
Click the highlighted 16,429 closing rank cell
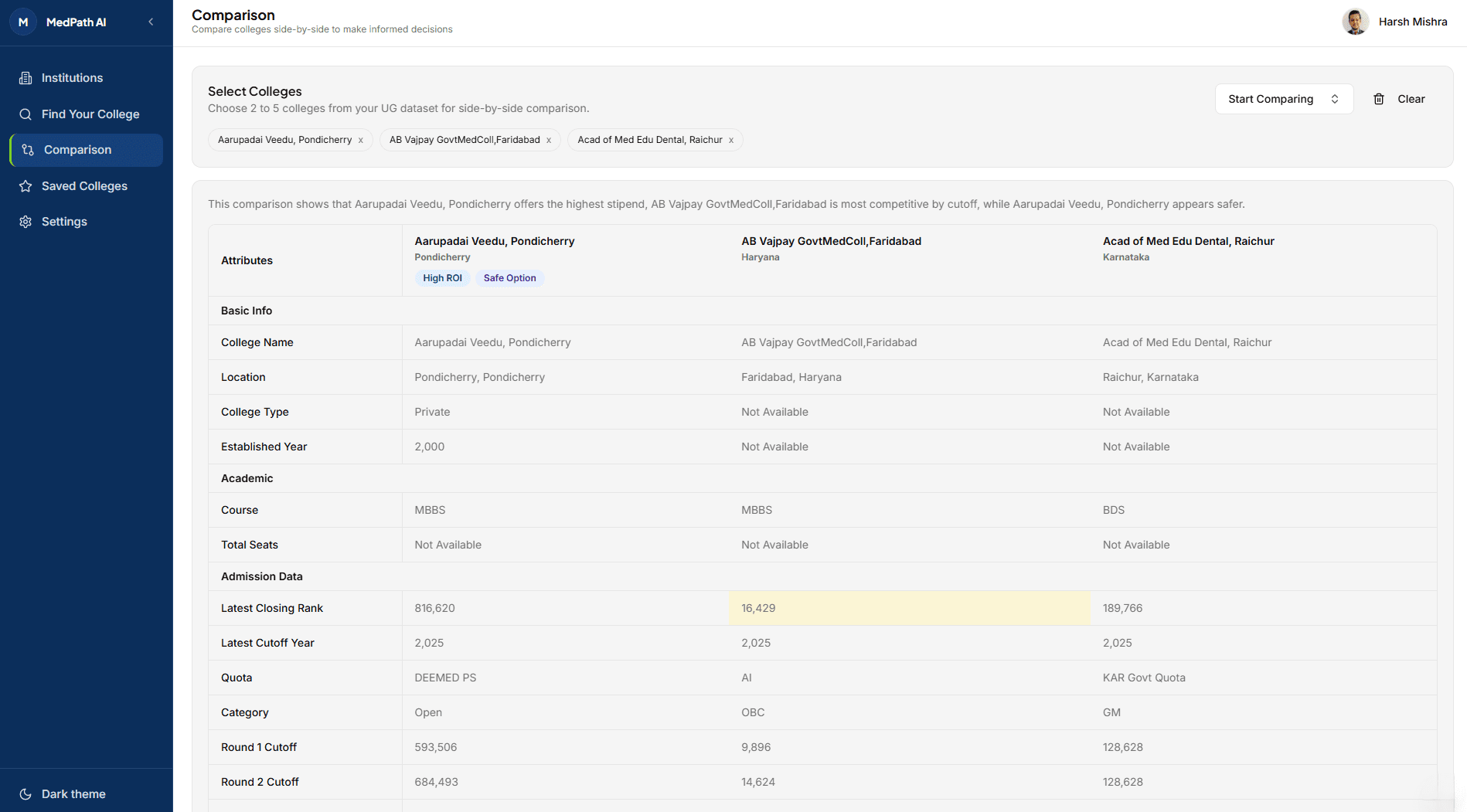(909, 608)
